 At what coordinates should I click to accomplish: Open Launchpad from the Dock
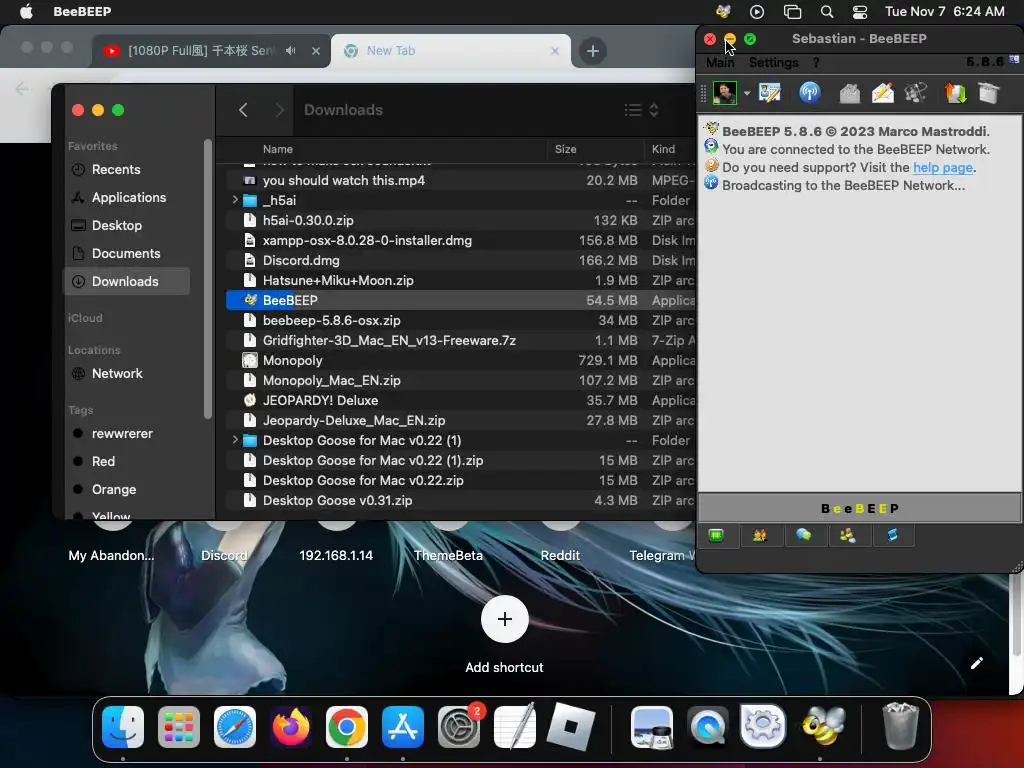pyautogui.click(x=178, y=727)
